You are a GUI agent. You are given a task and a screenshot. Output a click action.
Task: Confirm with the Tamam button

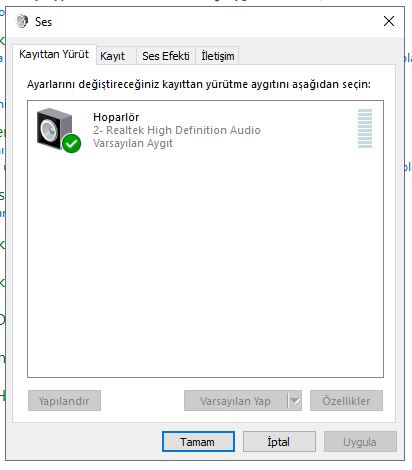[198, 442]
